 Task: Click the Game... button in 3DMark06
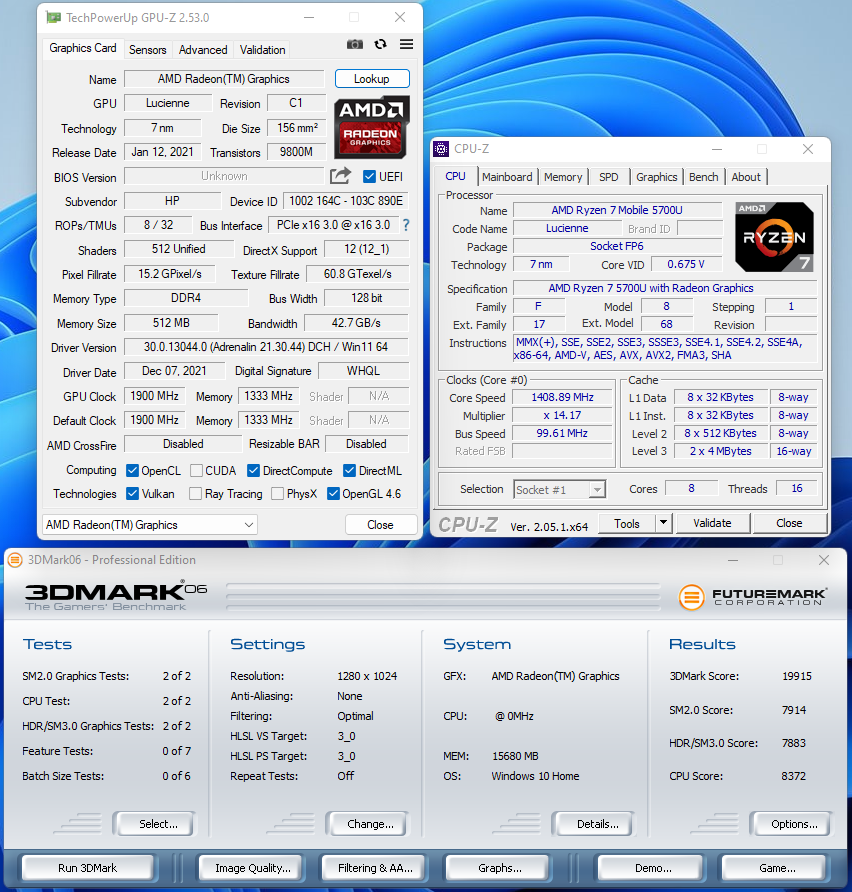pyautogui.click(x=774, y=868)
